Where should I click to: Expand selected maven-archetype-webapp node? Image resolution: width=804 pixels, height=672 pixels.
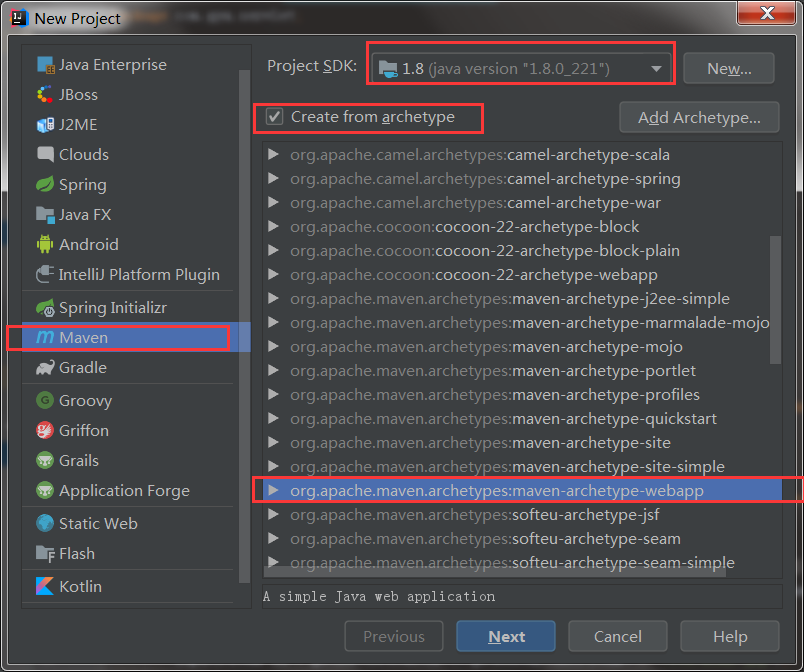273,491
